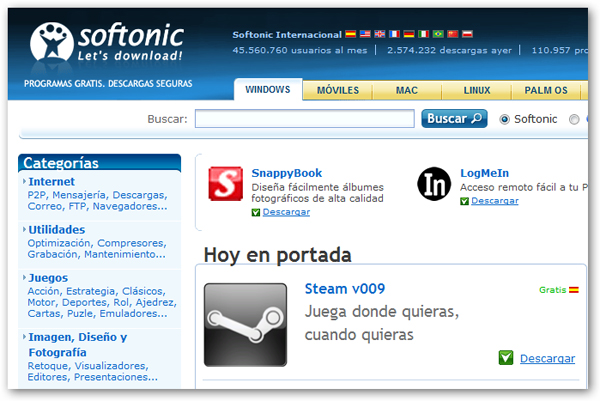
Task: Click the Softonic Internacional label
Action: coord(287,35)
